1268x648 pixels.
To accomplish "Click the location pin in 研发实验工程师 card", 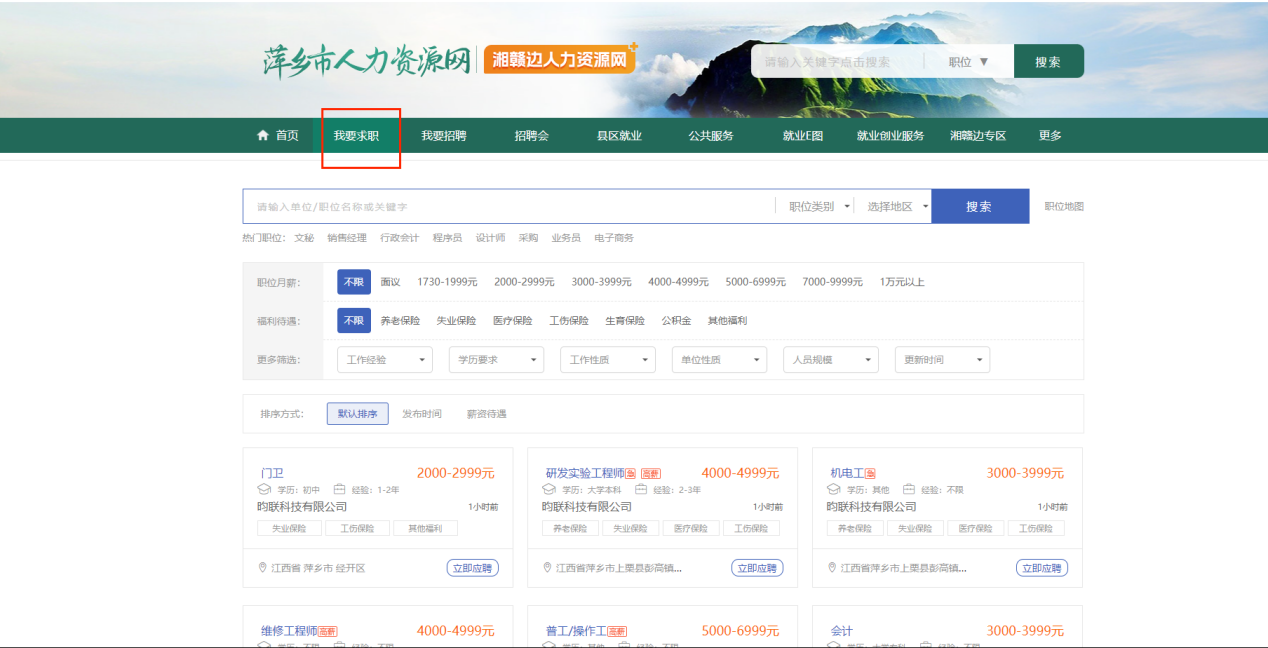I will [x=548, y=568].
